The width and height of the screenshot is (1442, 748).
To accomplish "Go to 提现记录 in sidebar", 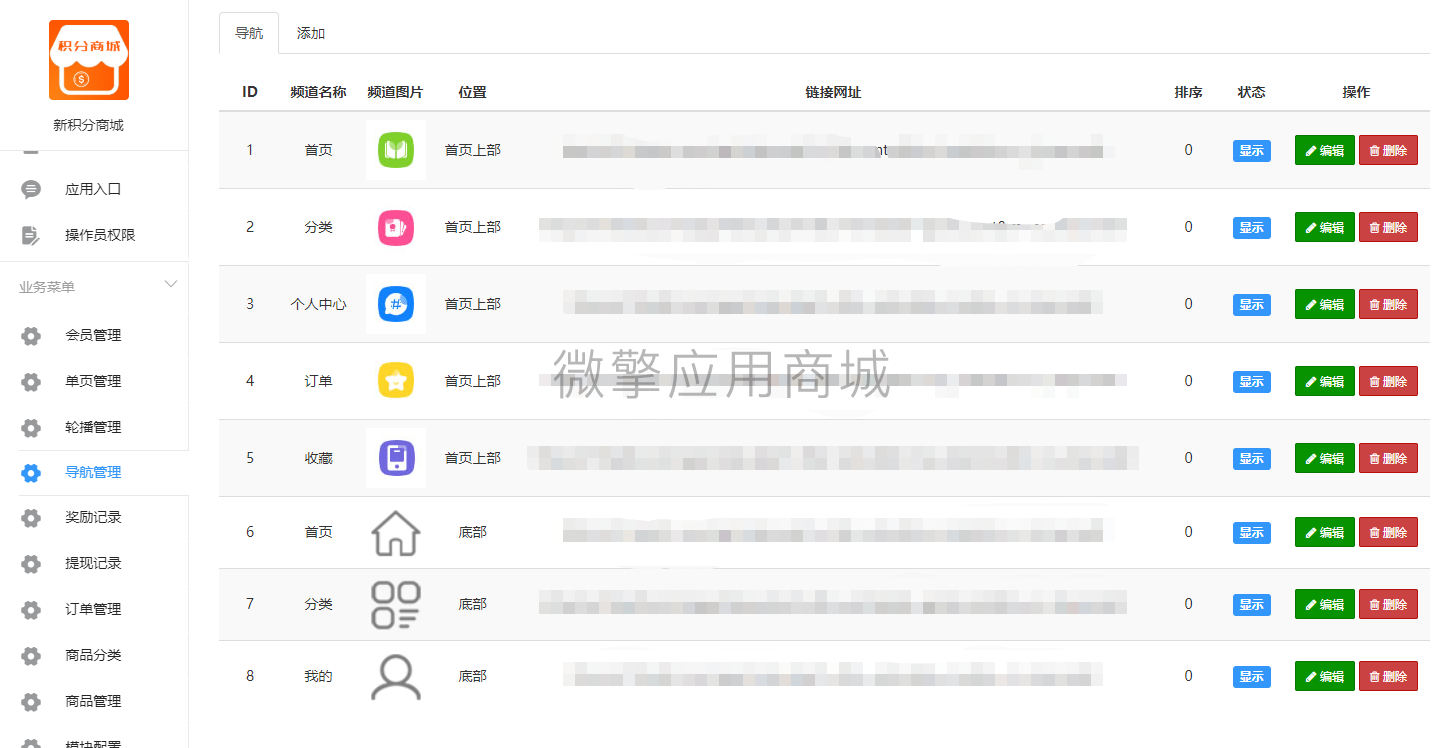I will [93, 564].
